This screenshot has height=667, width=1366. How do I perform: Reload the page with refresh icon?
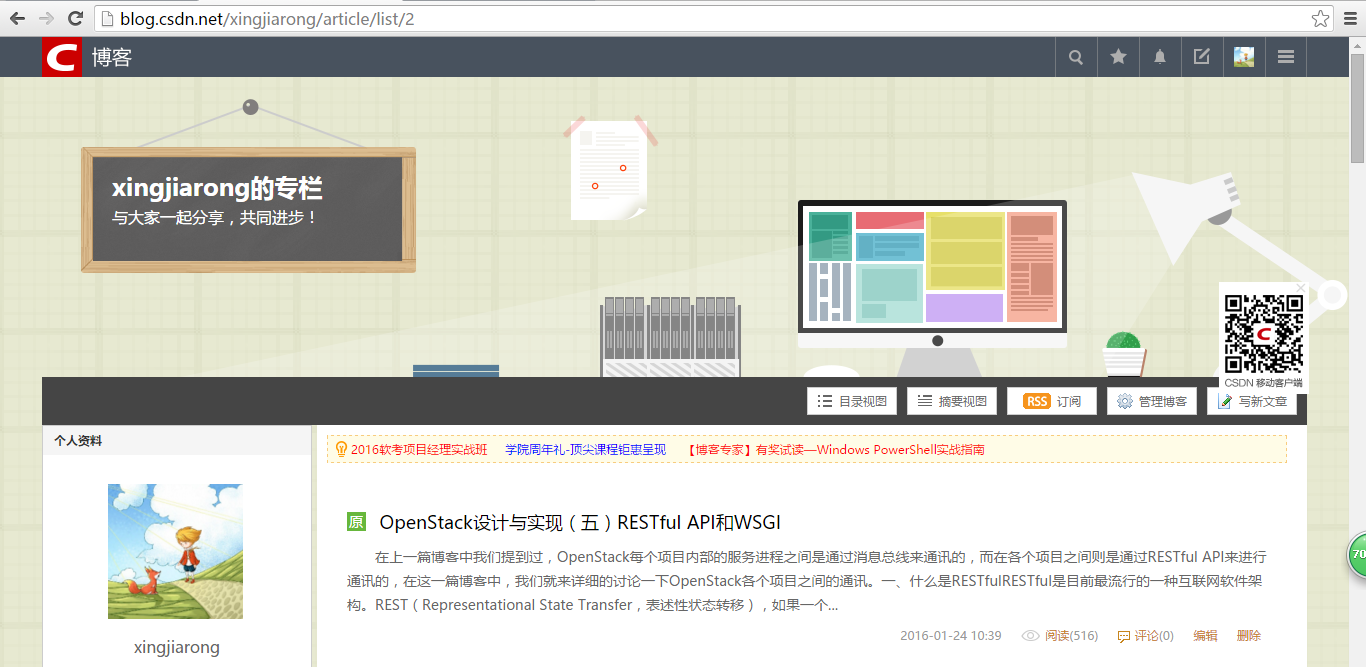click(75, 18)
